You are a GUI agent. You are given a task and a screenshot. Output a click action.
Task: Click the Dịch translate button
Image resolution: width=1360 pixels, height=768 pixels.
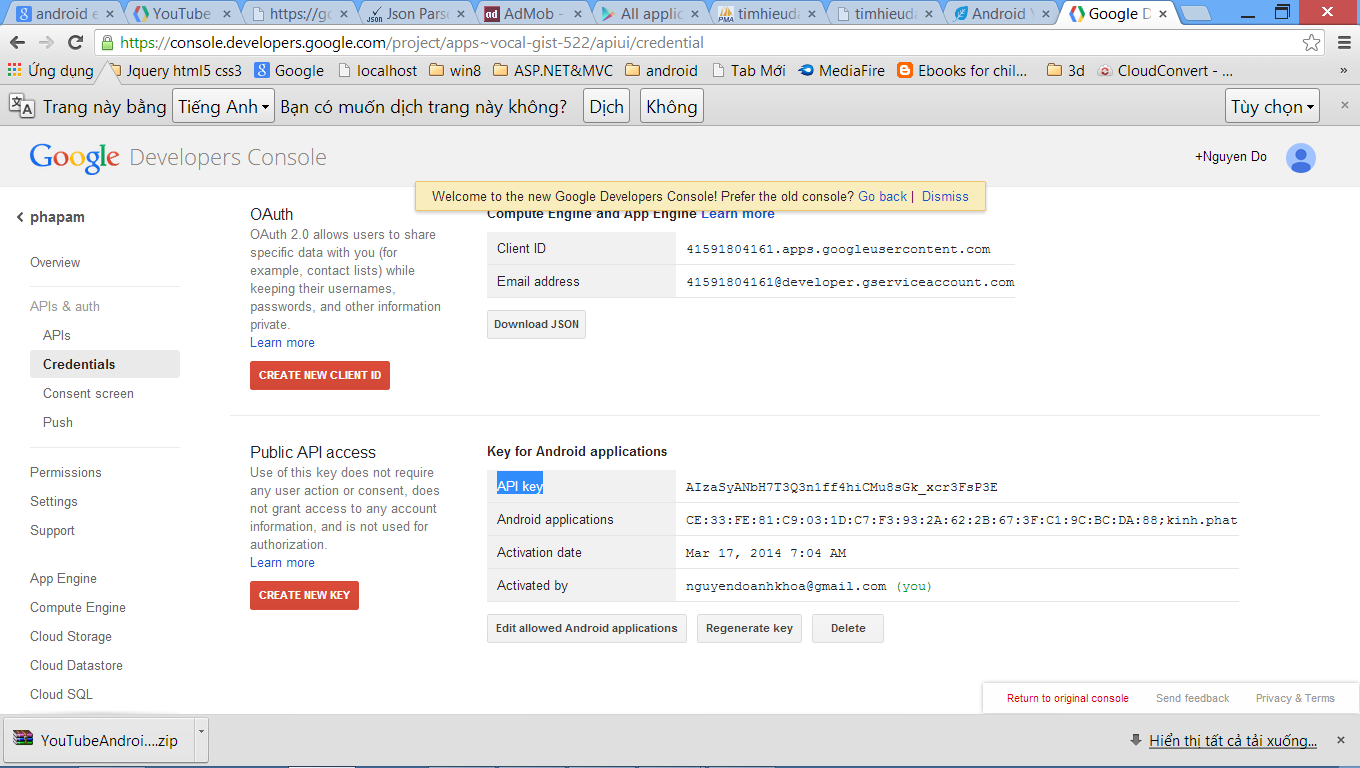[606, 107]
